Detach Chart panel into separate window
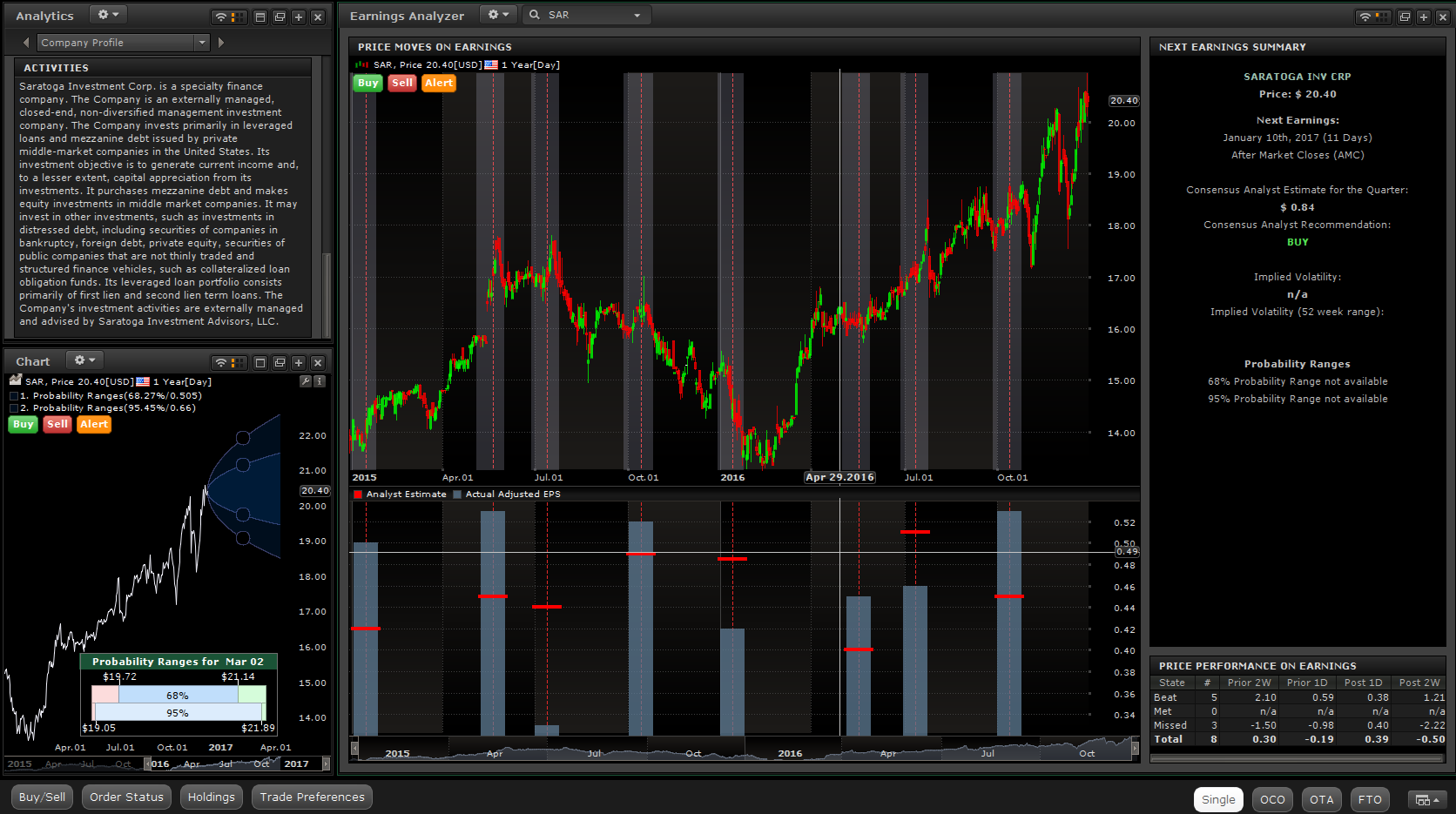Viewport: 1456px width, 814px height. click(280, 363)
